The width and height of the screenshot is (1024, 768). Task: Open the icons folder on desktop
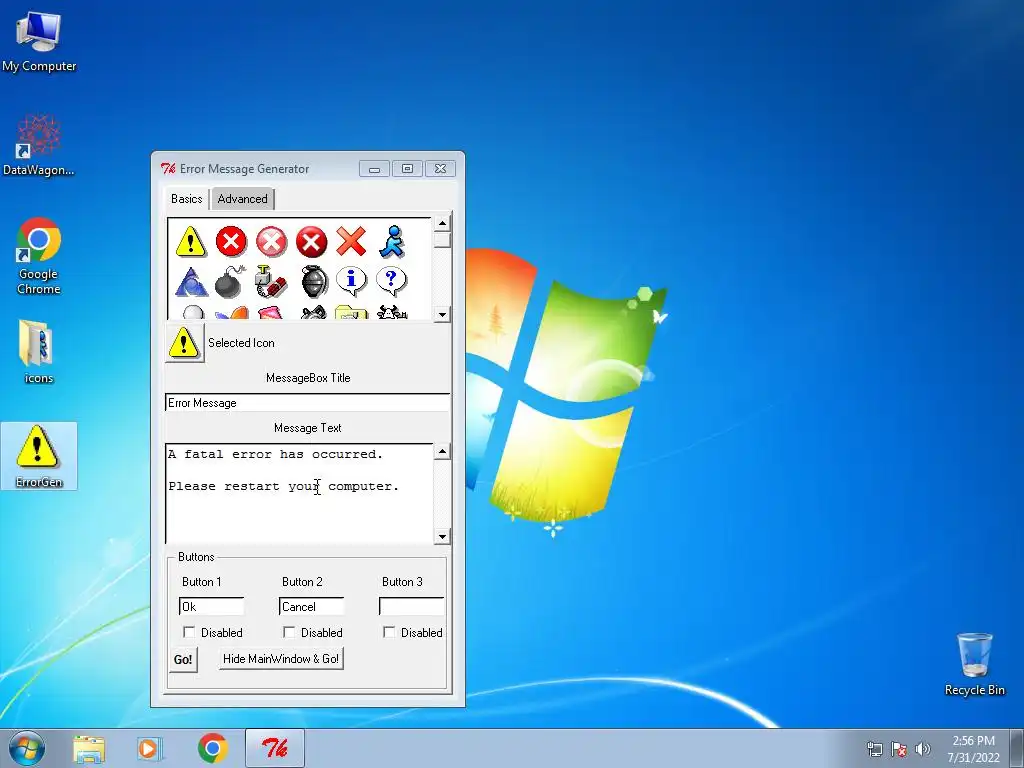(38, 351)
